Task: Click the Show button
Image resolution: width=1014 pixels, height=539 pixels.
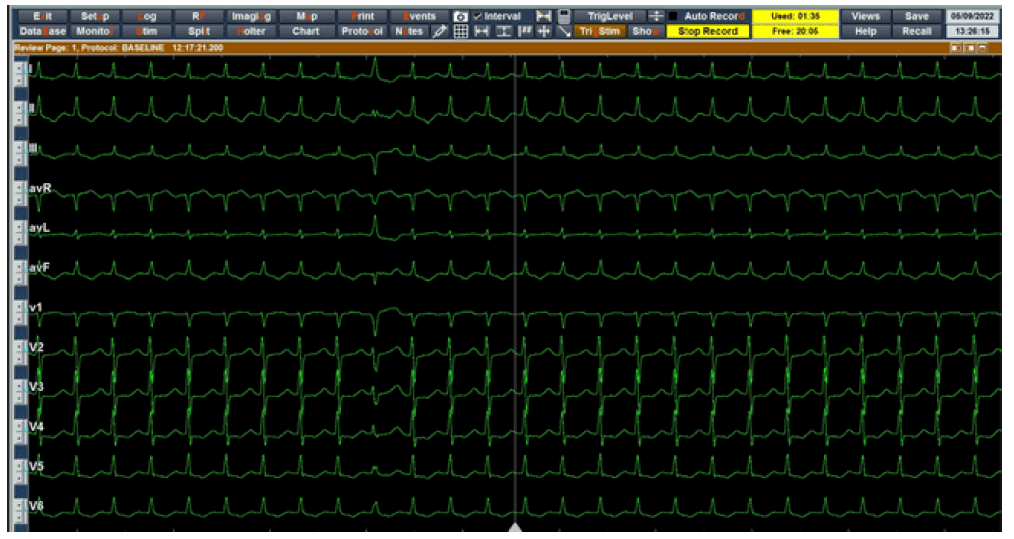Action: click(x=645, y=31)
